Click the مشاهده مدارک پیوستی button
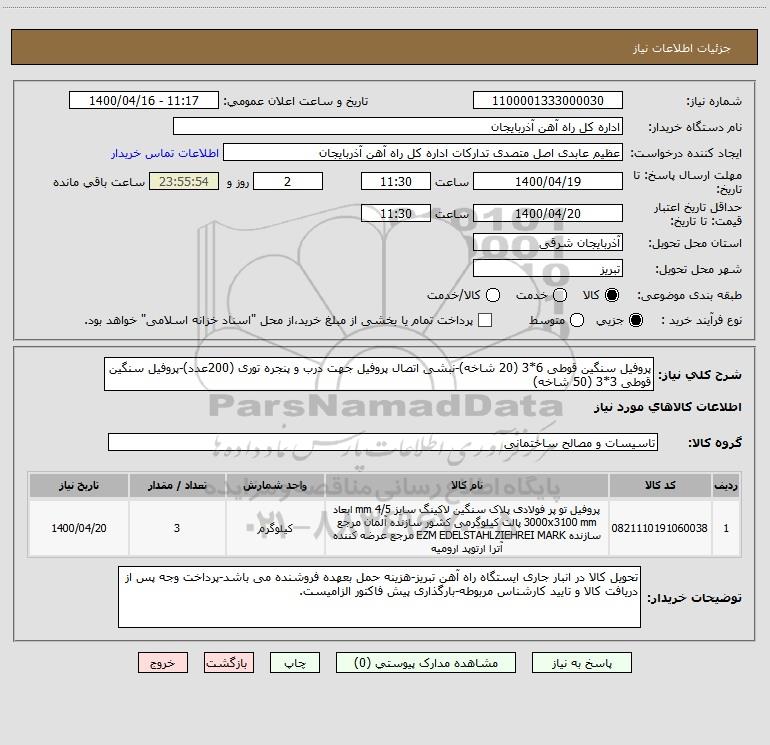Screen dimensions: 770x745 coord(426,663)
